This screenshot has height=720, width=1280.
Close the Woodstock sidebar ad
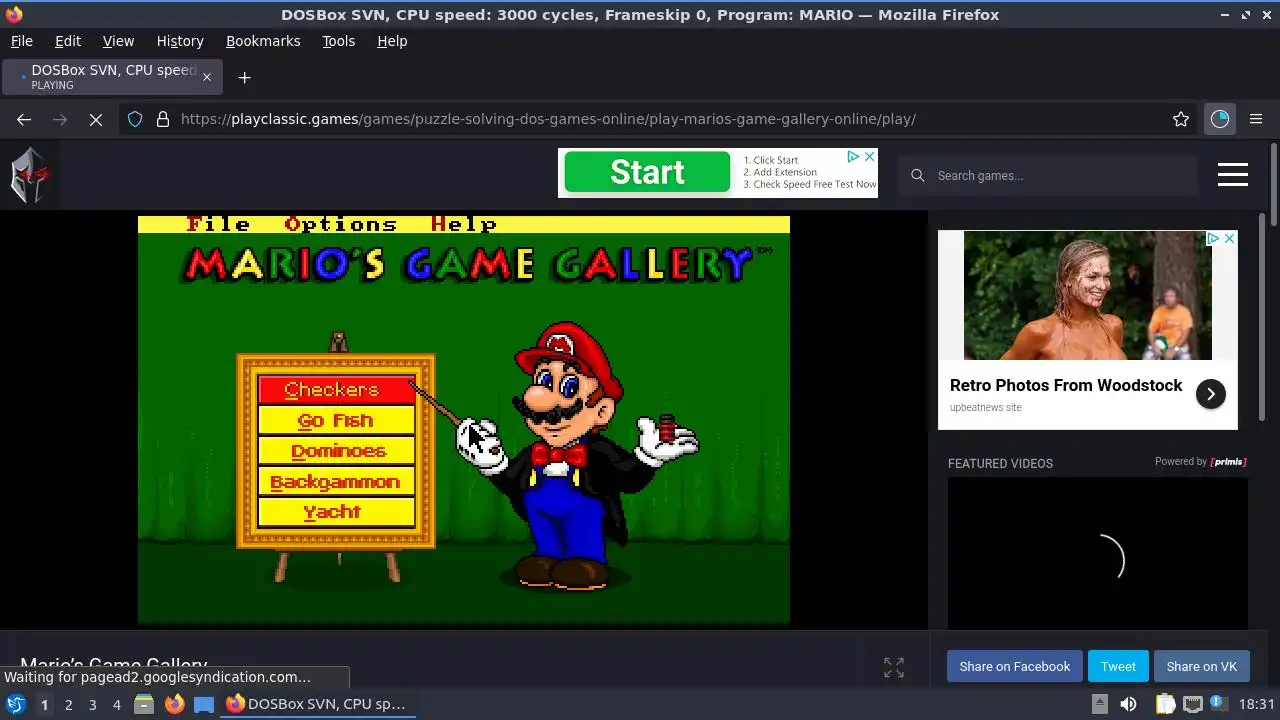pos(1229,239)
